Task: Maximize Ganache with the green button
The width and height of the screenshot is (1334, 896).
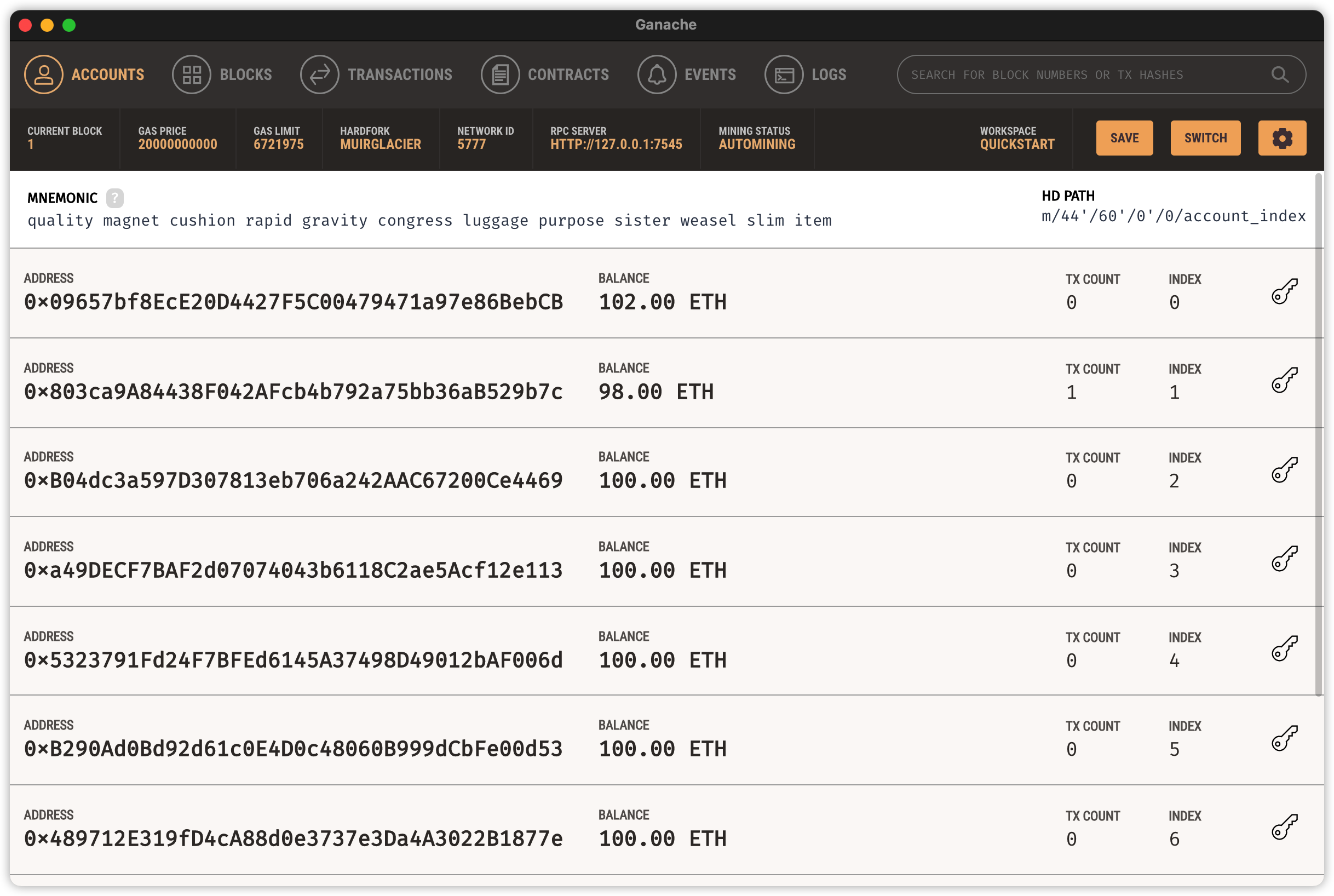Action: pos(69,25)
